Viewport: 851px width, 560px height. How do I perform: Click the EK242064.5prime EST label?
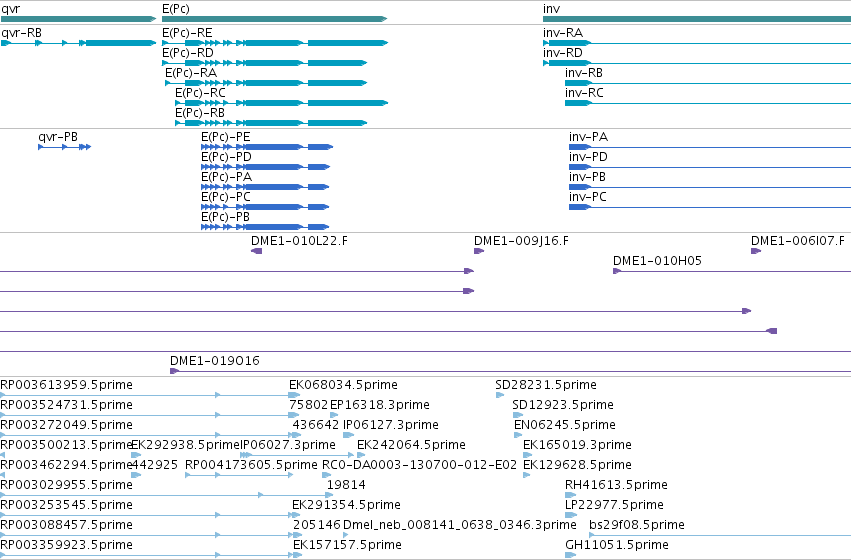[411, 445]
